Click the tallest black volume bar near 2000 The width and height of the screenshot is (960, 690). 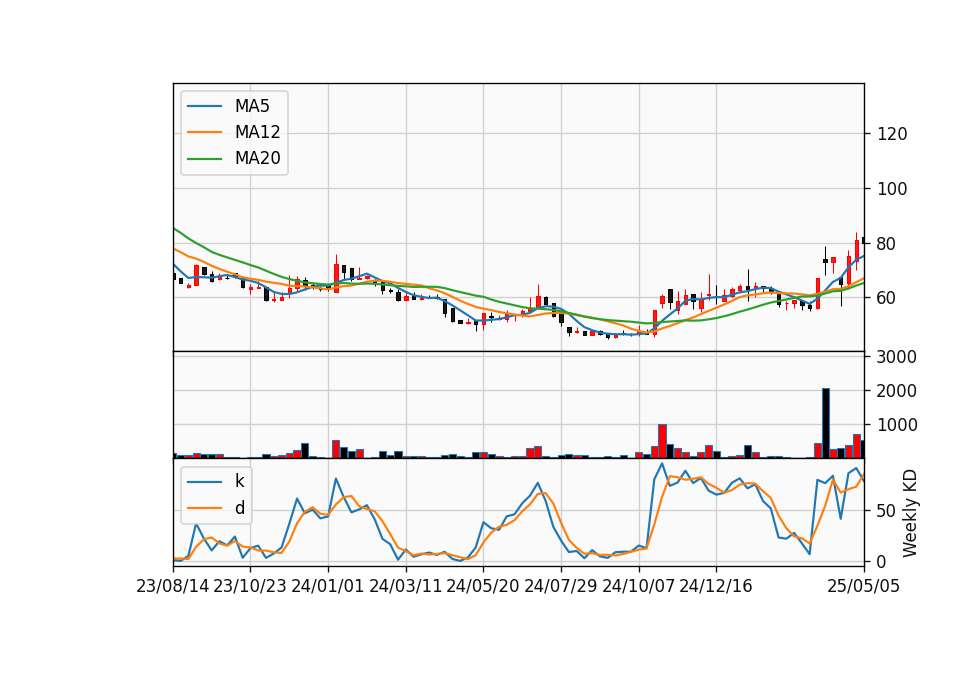[x=825, y=423]
